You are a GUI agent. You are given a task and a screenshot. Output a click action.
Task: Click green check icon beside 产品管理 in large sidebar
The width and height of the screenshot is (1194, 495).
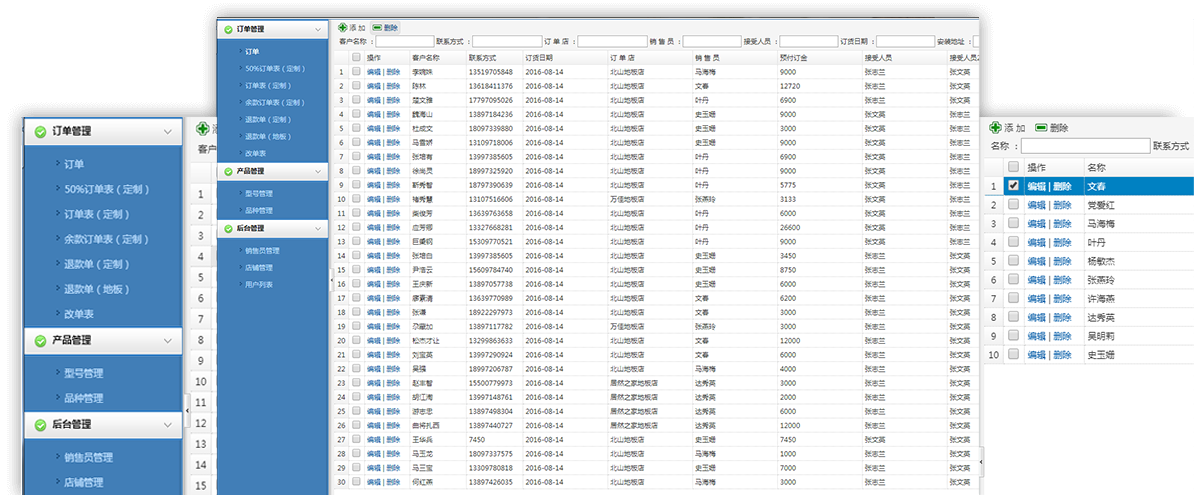click(39, 341)
